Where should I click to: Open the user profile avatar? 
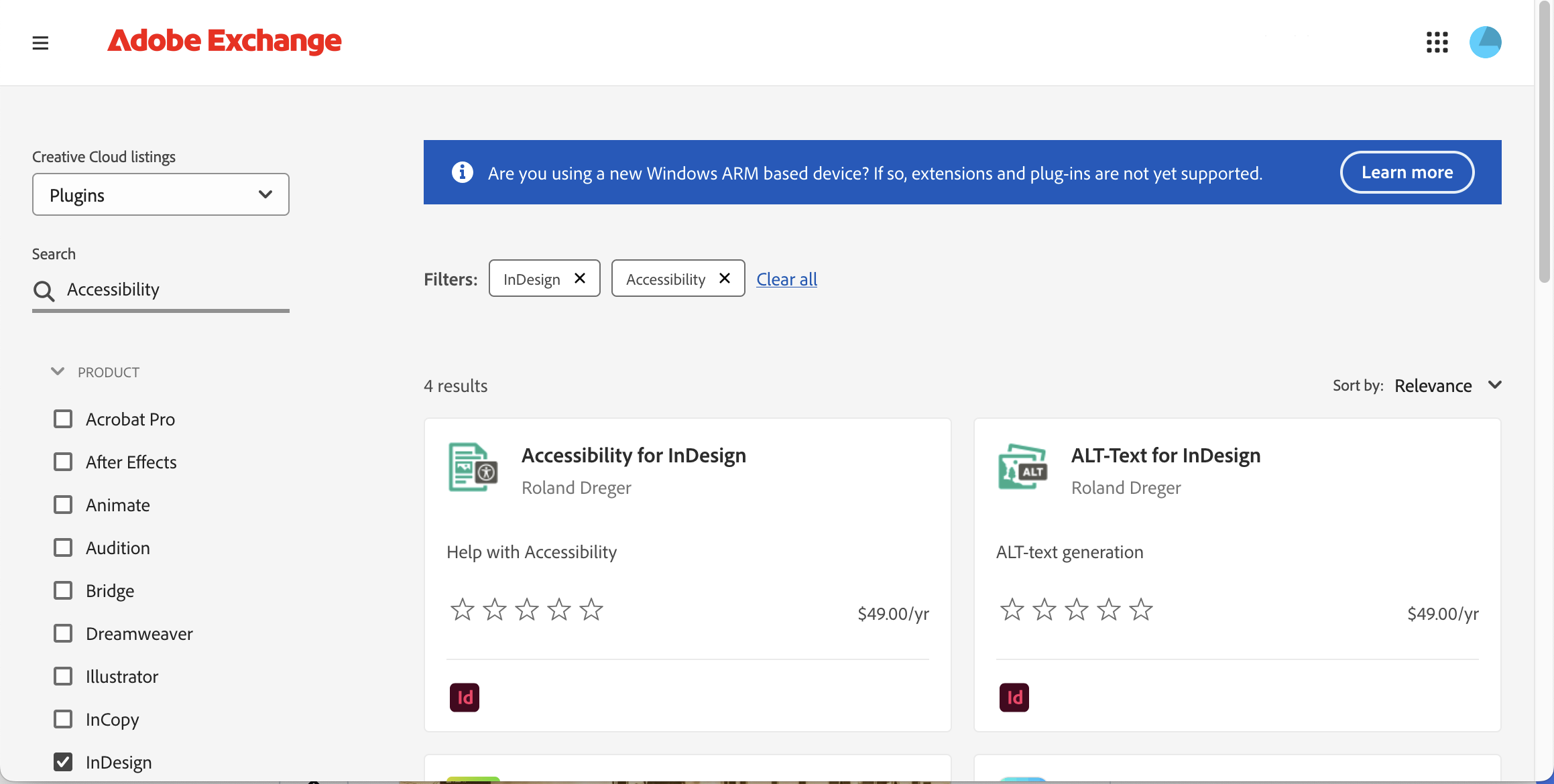click(x=1485, y=42)
